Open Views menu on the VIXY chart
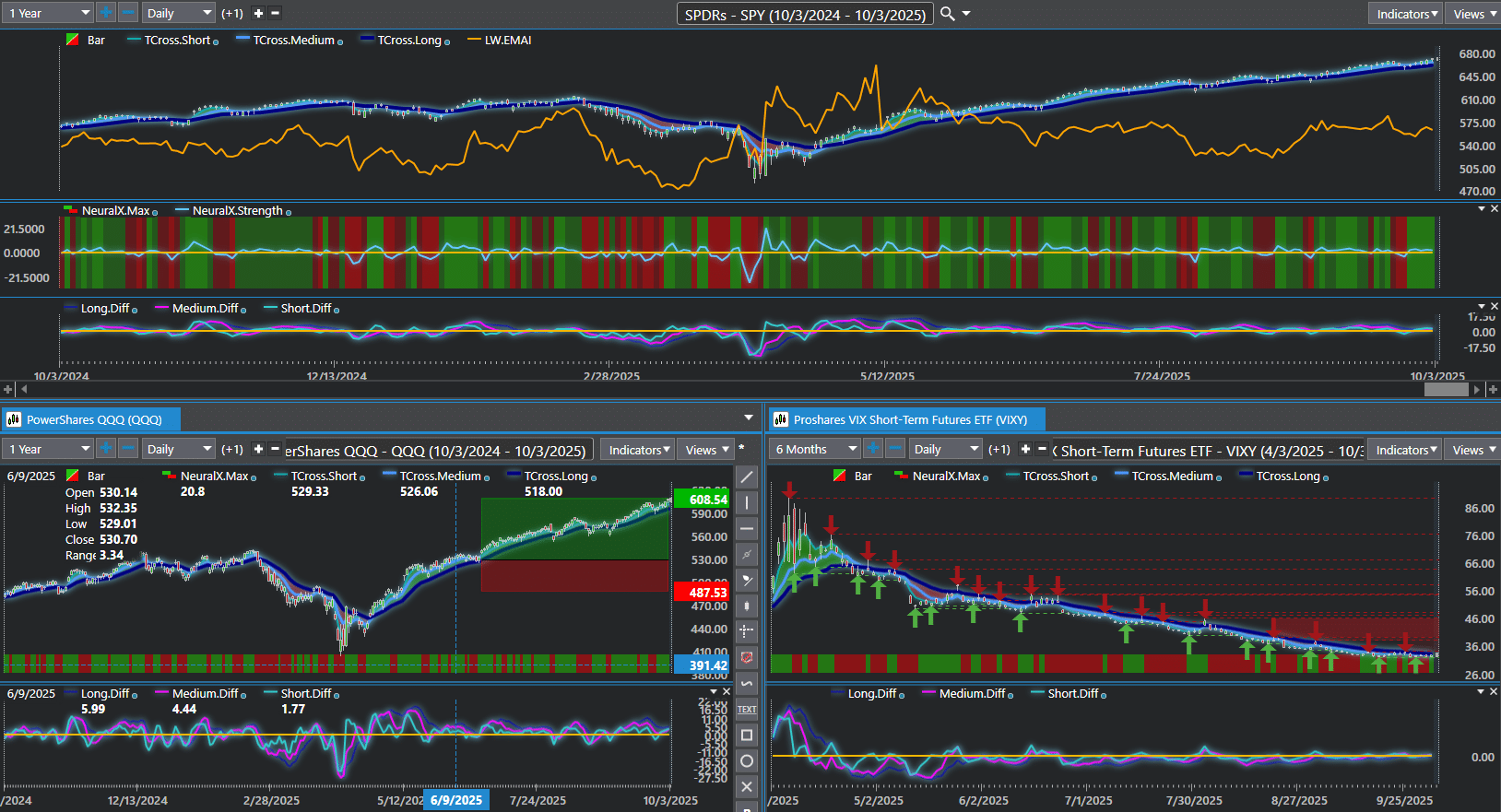Image resolution: width=1501 pixels, height=812 pixels. pos(1471,450)
